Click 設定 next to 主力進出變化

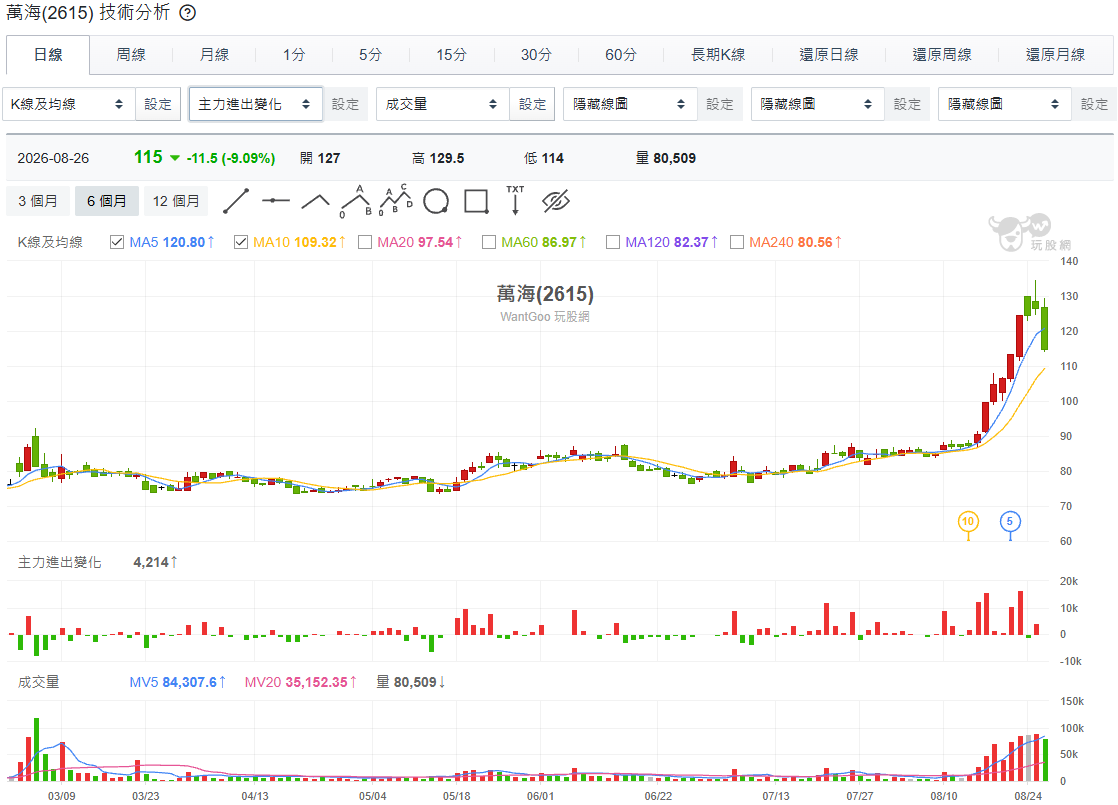346,104
